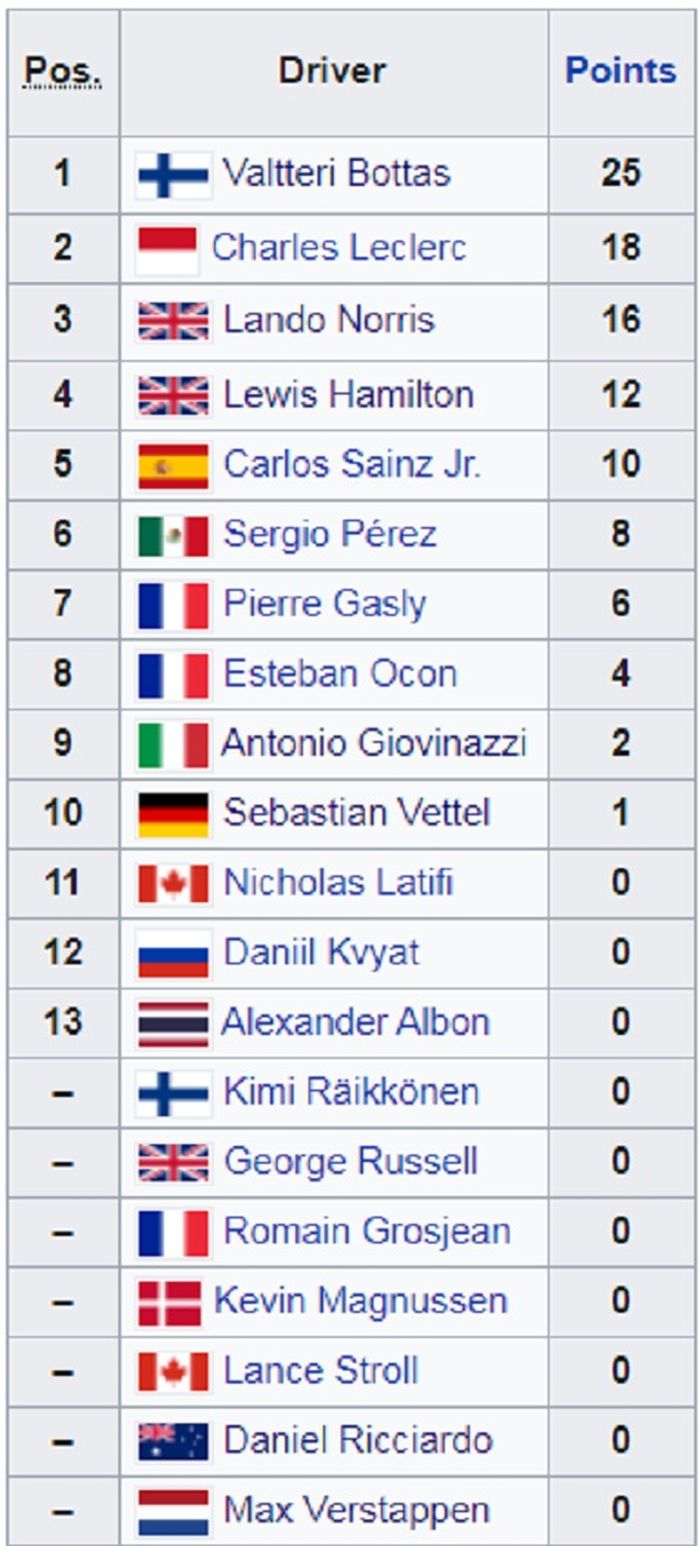The image size is (700, 1546).
Task: Click the Thai flag beside Alexander Albon
Action: click(174, 1024)
